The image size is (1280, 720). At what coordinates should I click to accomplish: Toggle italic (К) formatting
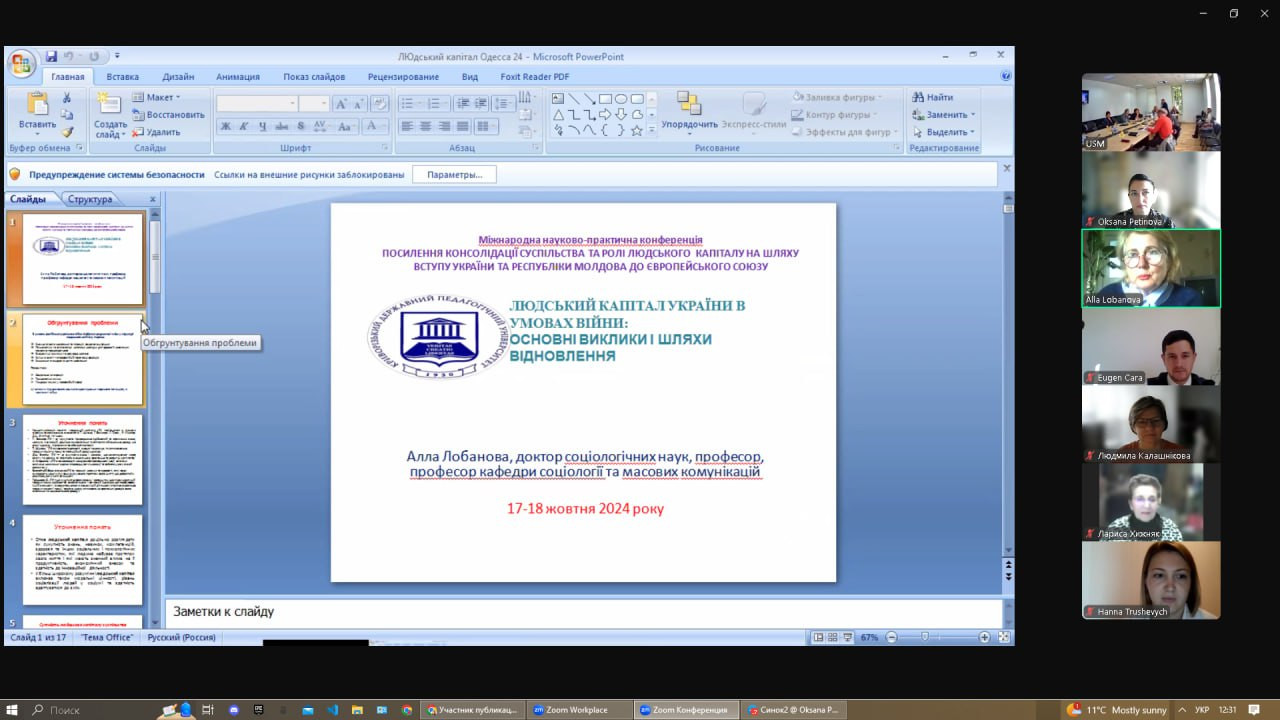244,126
